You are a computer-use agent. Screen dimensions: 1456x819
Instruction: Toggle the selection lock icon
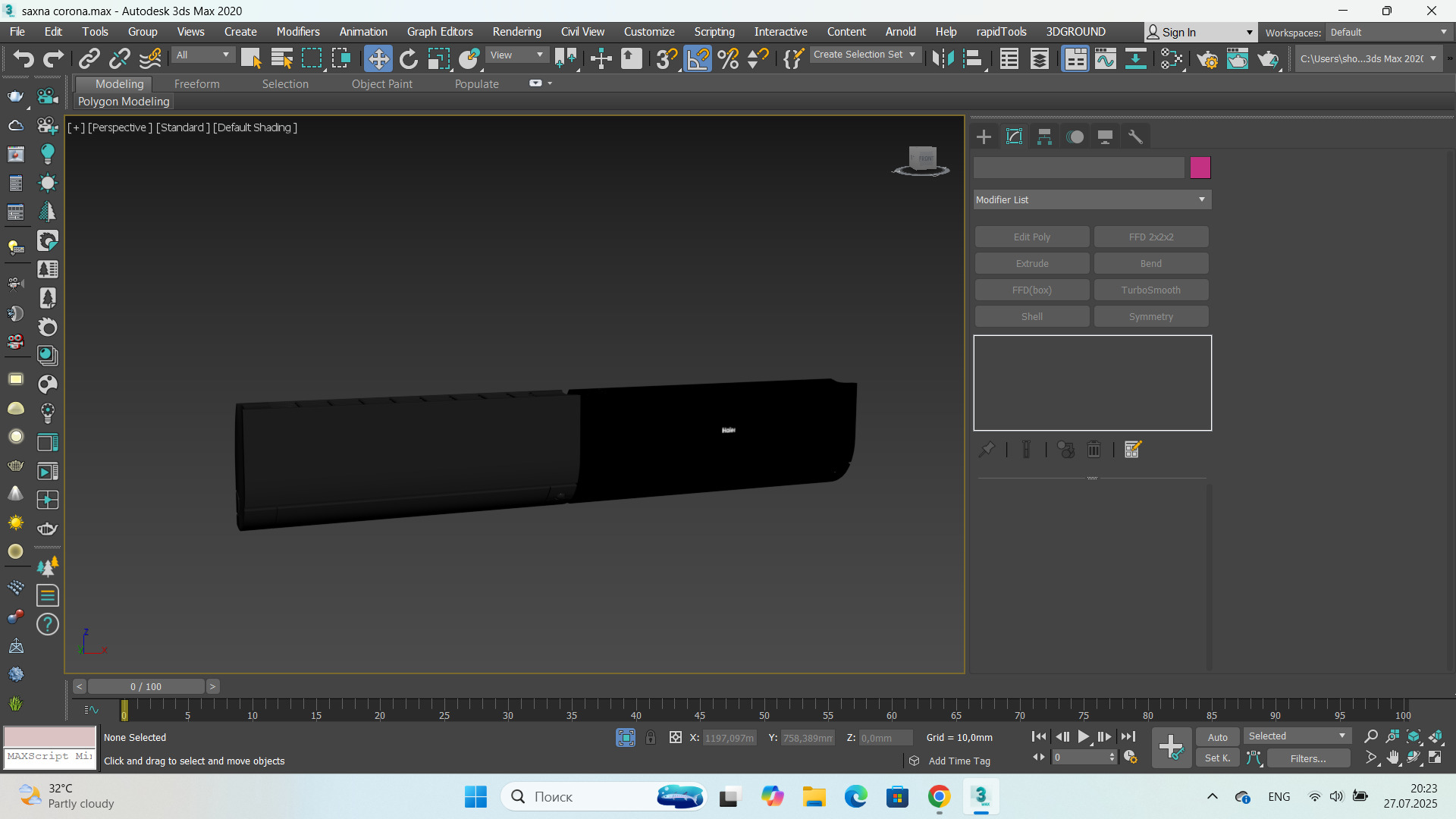[651, 737]
